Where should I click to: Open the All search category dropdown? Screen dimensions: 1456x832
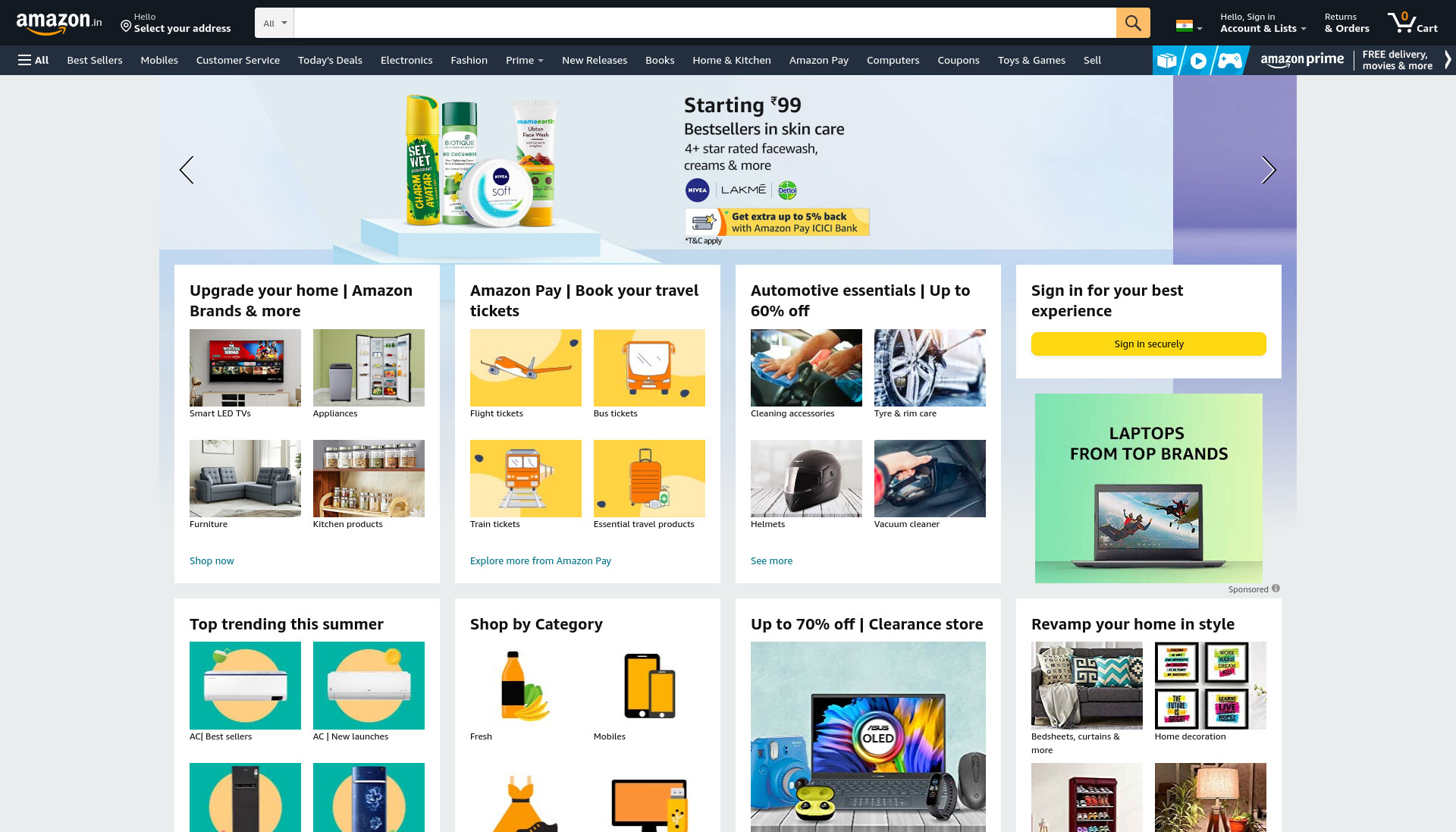[275, 23]
